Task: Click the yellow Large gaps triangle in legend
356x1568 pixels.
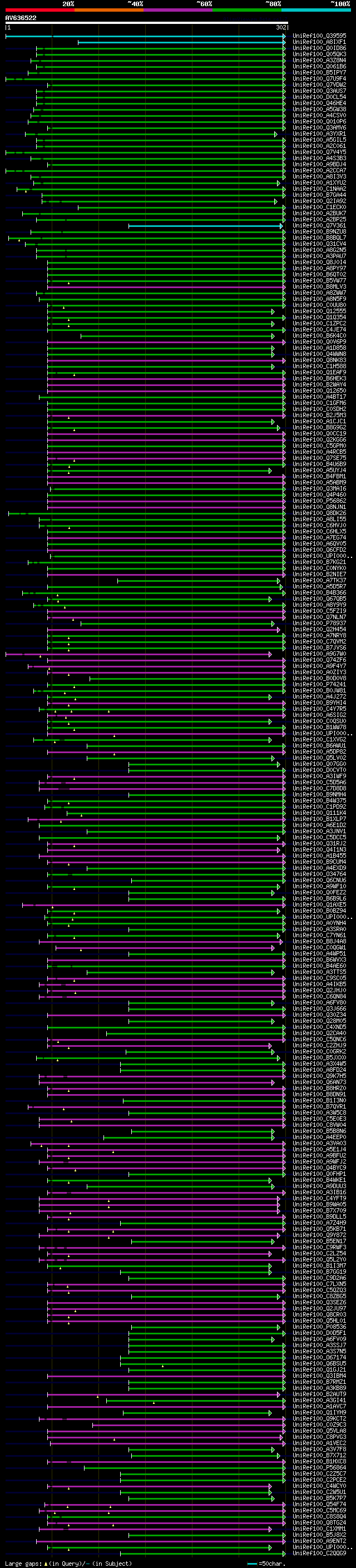Action: [x=46, y=1564]
